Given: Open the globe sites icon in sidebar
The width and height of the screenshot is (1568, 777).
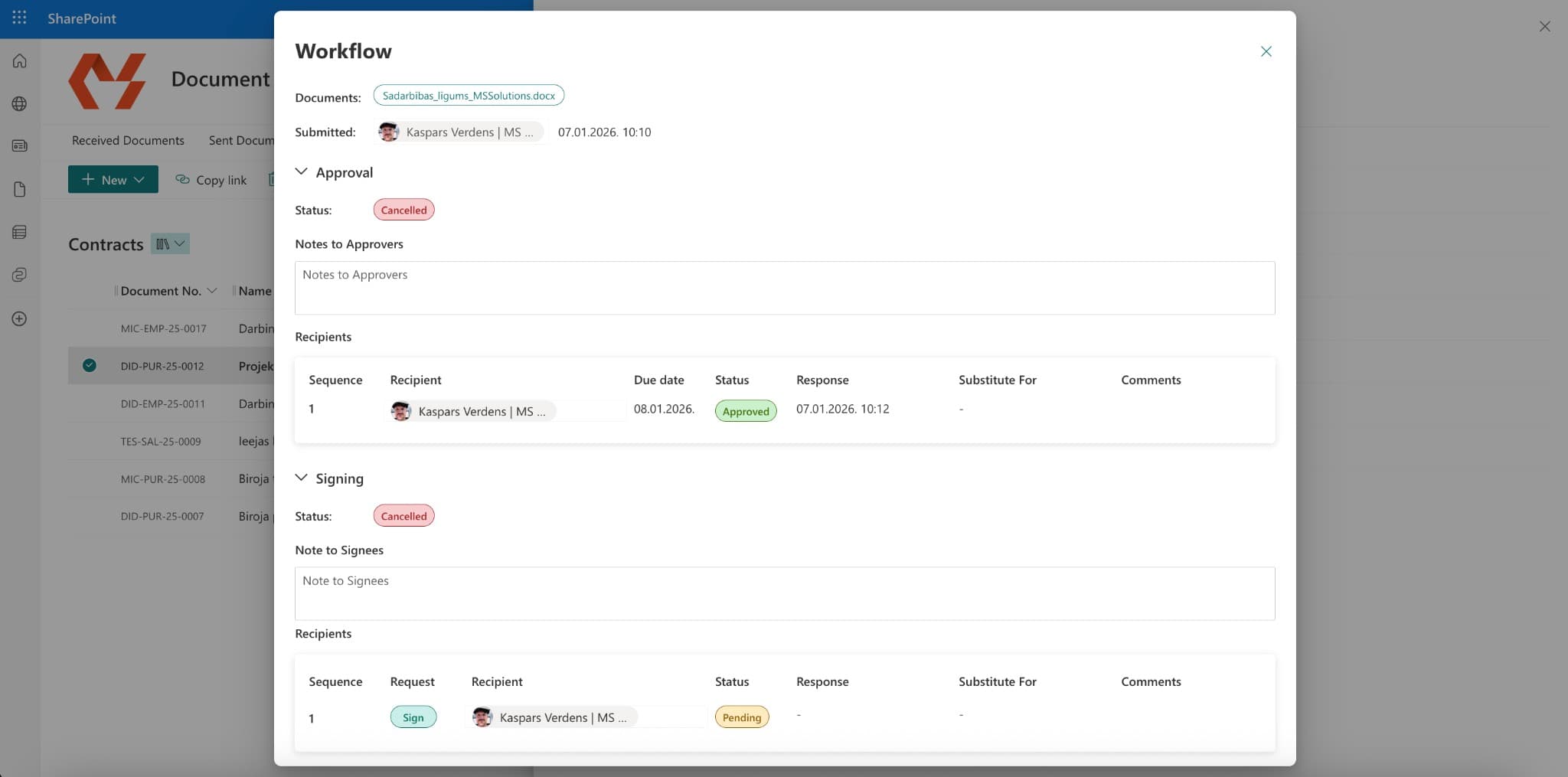Looking at the screenshot, I should point(20,104).
